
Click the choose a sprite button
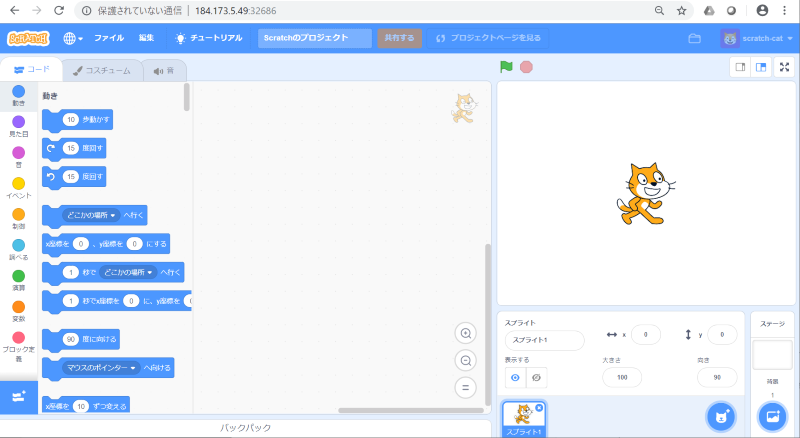point(721,417)
